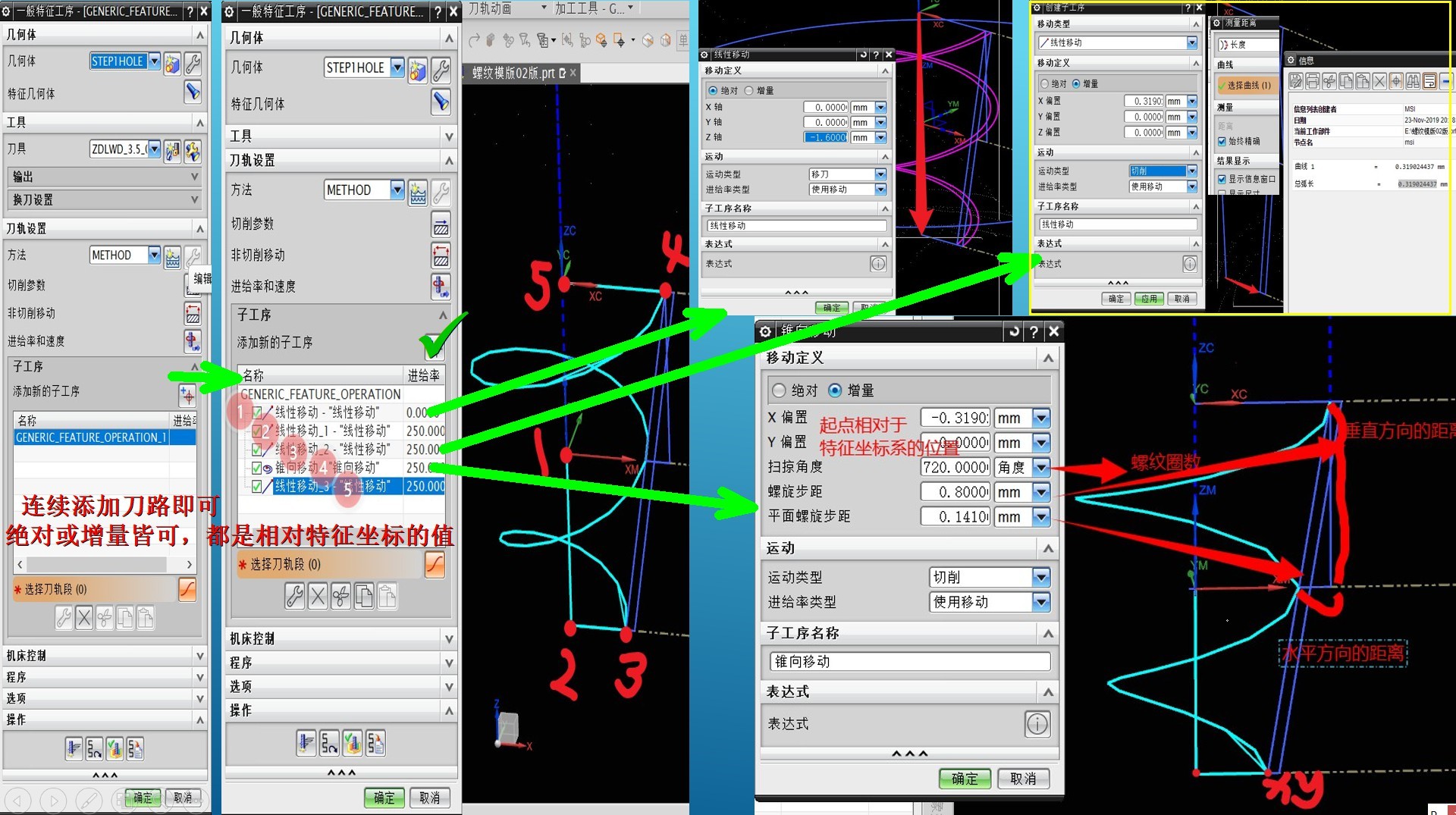
Task: Open the 加工工具 - G... toolbar menu
Action: (594, 8)
